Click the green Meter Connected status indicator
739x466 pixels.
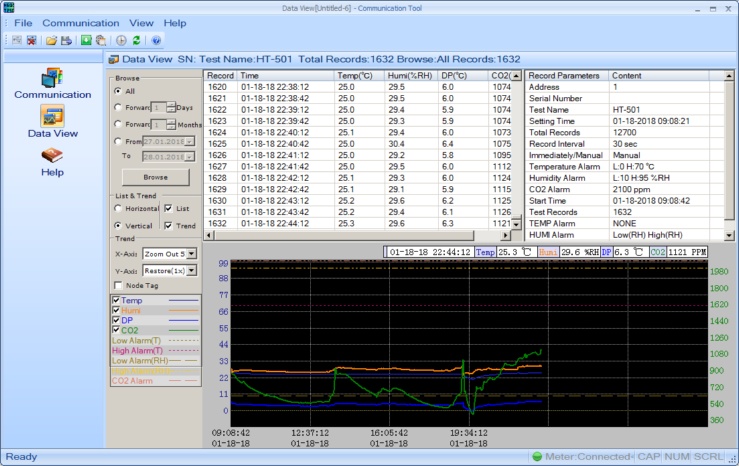[537, 456]
